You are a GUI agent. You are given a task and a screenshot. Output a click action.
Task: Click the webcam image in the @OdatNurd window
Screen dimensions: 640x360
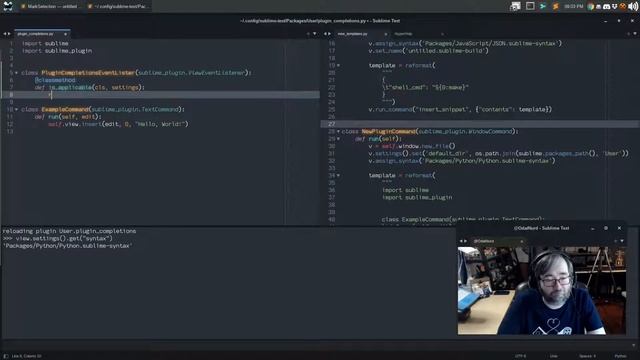pos(542,291)
